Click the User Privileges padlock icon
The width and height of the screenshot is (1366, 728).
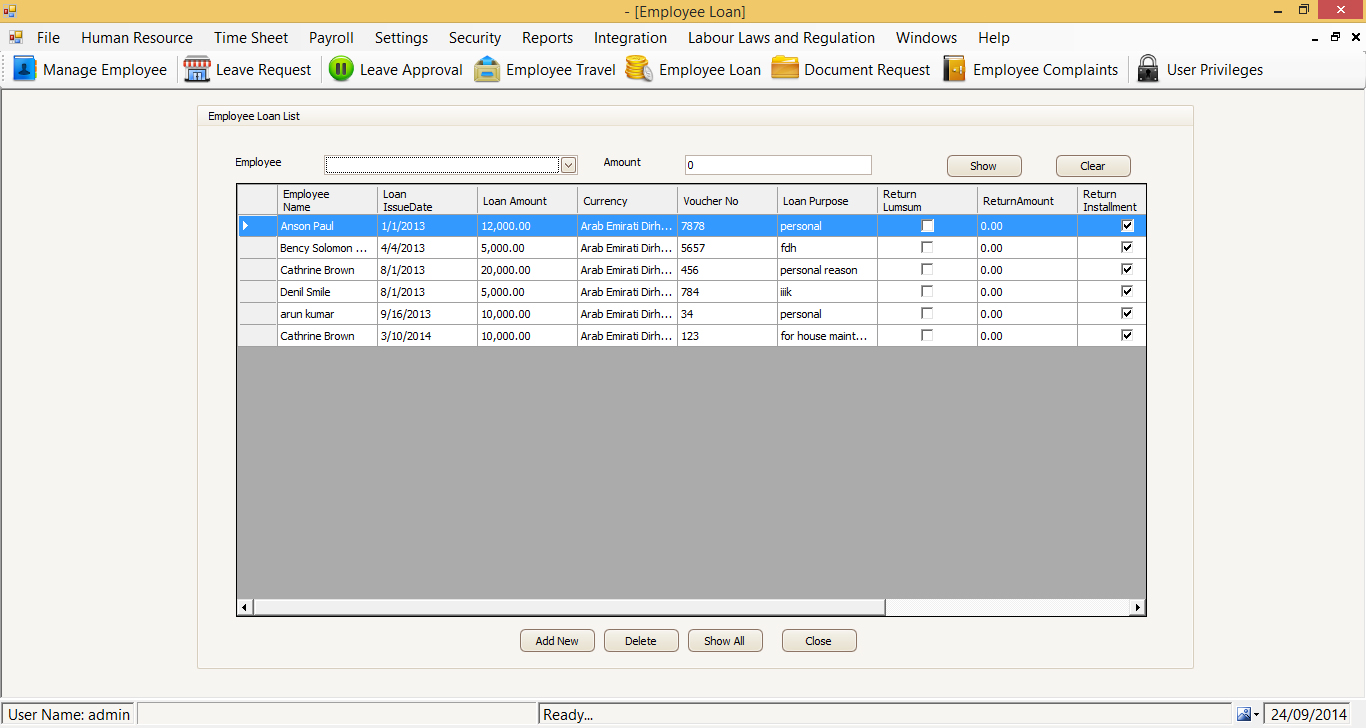(1148, 69)
